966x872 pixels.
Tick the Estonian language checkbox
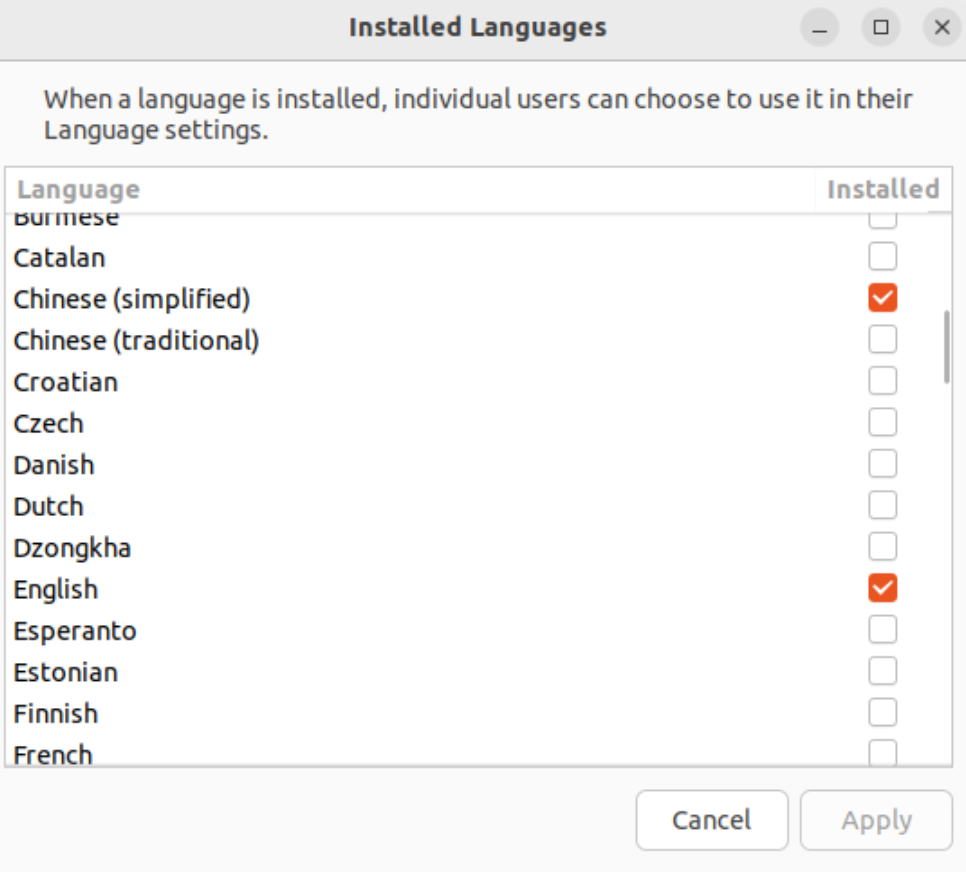[x=882, y=671]
